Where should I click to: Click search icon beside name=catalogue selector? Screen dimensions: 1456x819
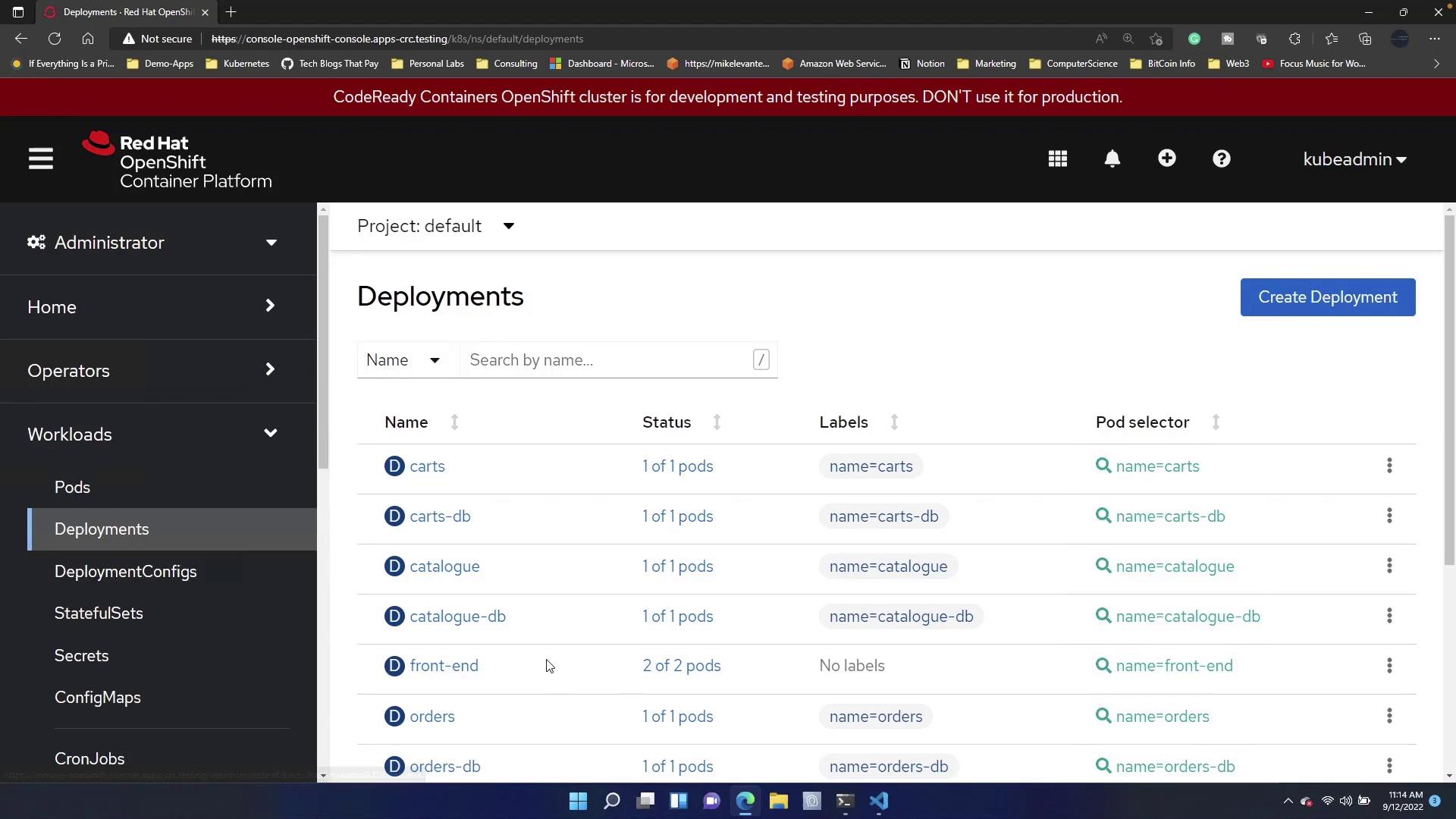[x=1103, y=566]
